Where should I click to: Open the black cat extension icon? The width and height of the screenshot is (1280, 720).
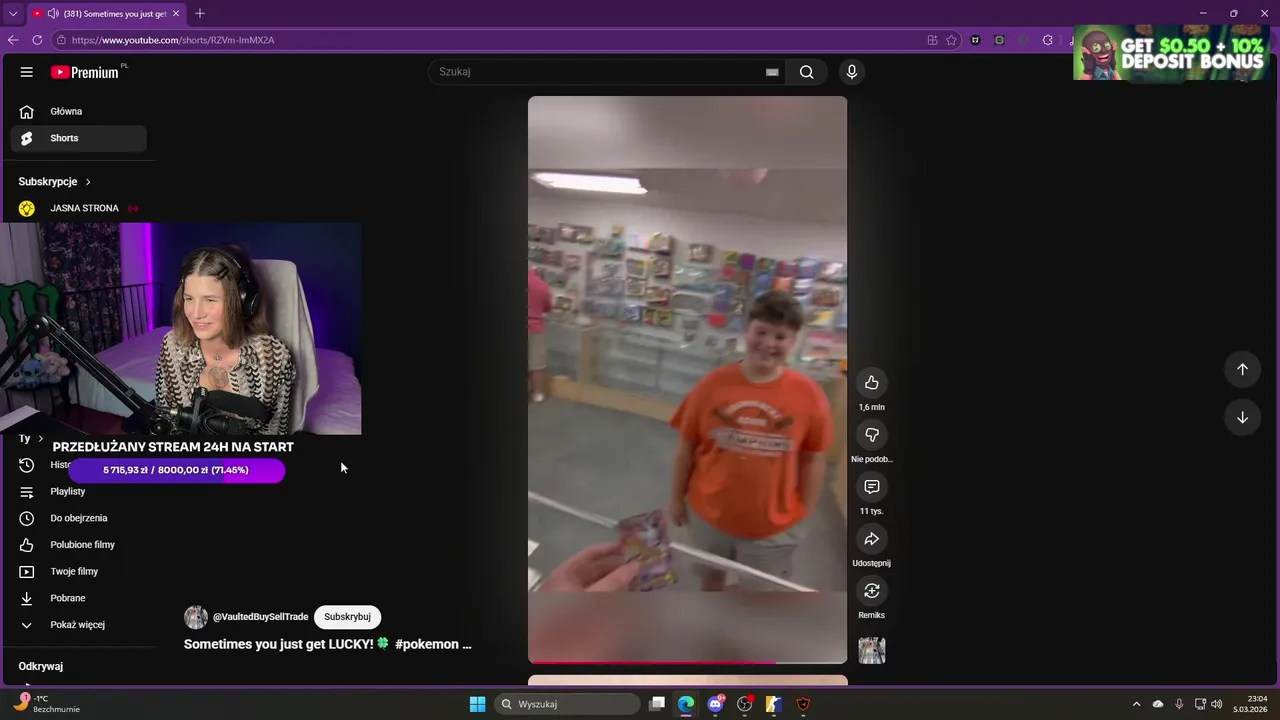(975, 40)
